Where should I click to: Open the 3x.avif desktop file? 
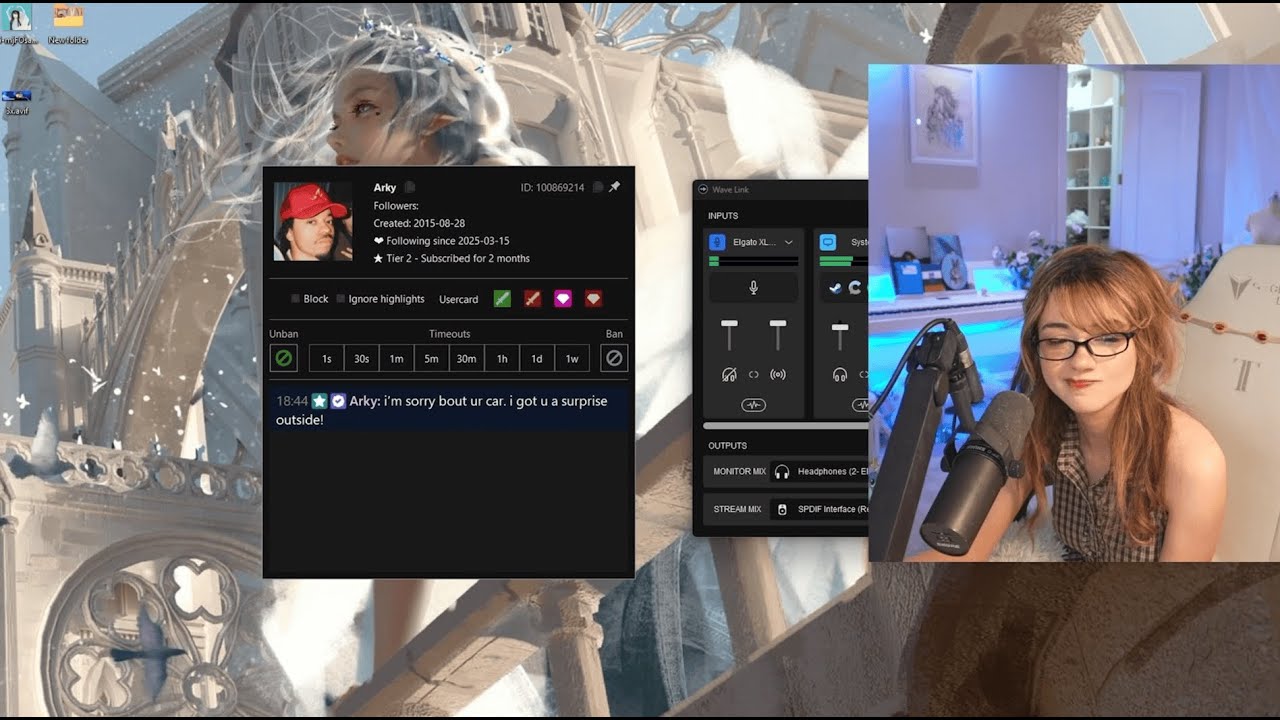(16, 102)
